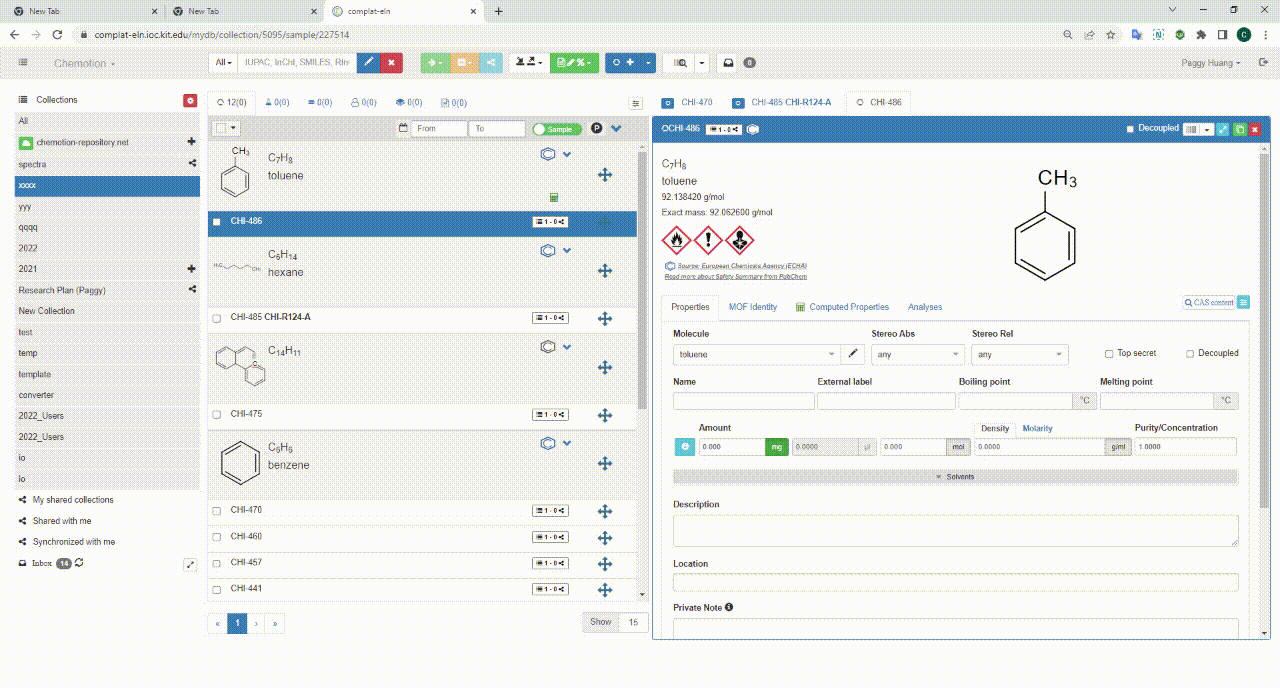Open the PubChem Safety Summary link
Screen dimensions: 1280x688
735,276
